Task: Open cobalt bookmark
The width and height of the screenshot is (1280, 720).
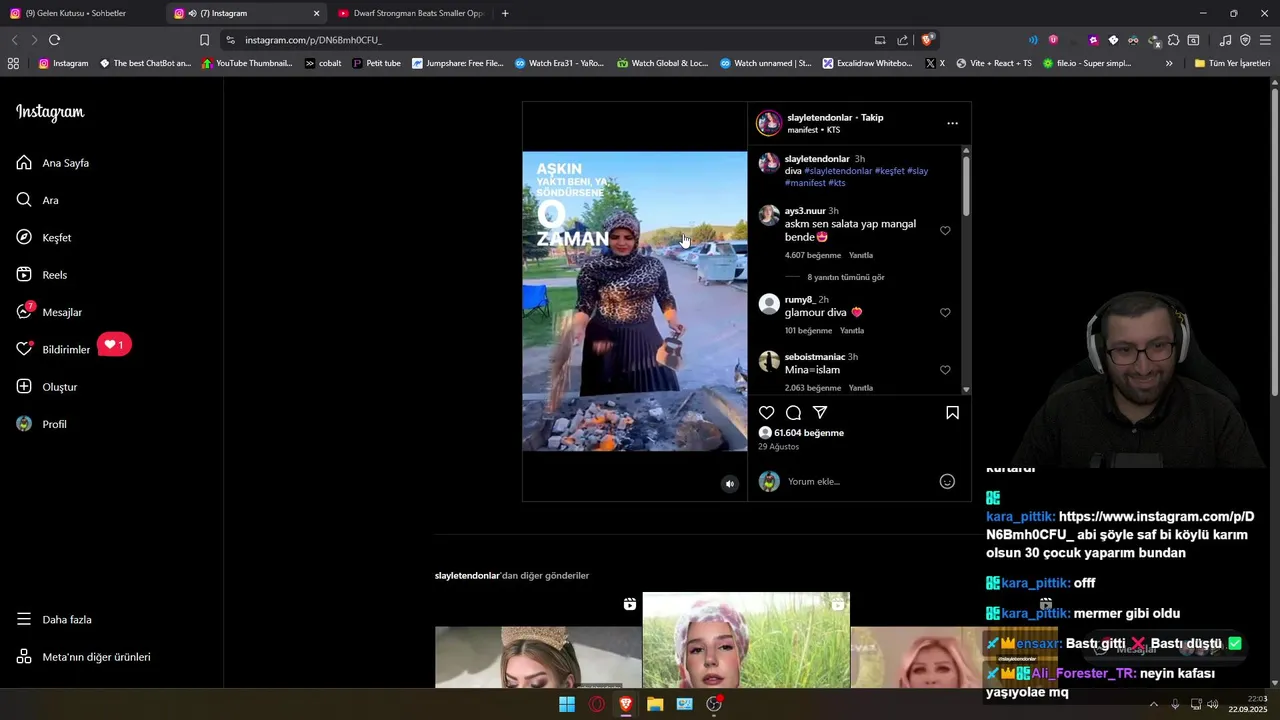Action: 323,63
